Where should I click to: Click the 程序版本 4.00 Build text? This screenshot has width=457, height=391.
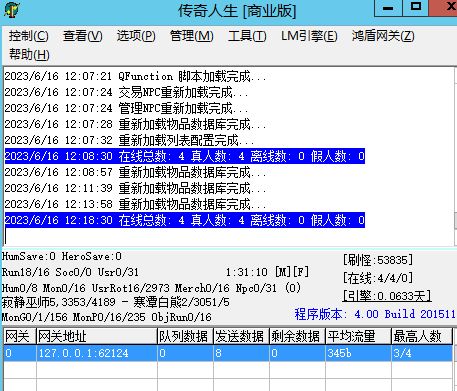375,314
